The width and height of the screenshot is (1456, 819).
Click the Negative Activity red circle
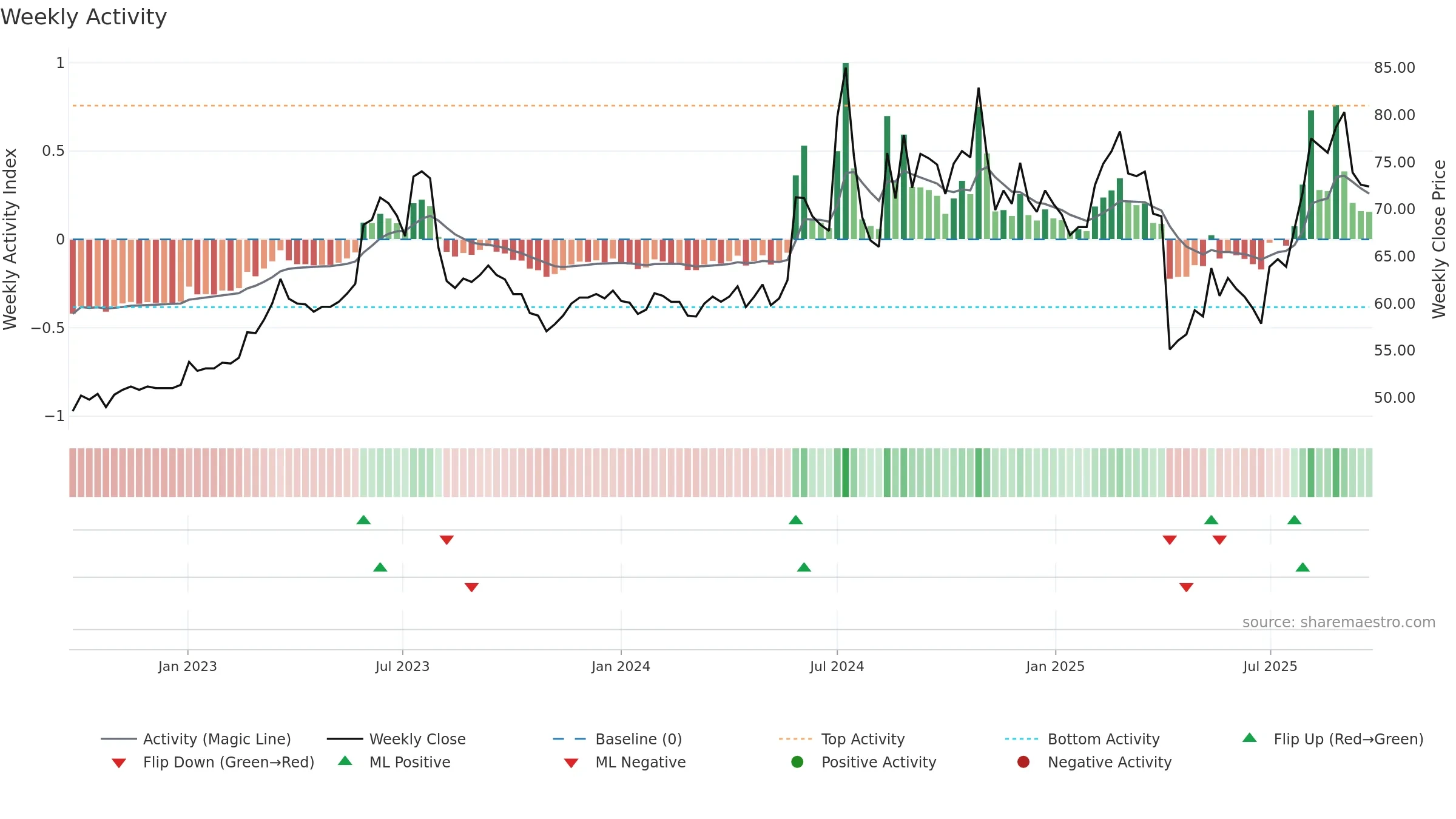coord(1023,762)
